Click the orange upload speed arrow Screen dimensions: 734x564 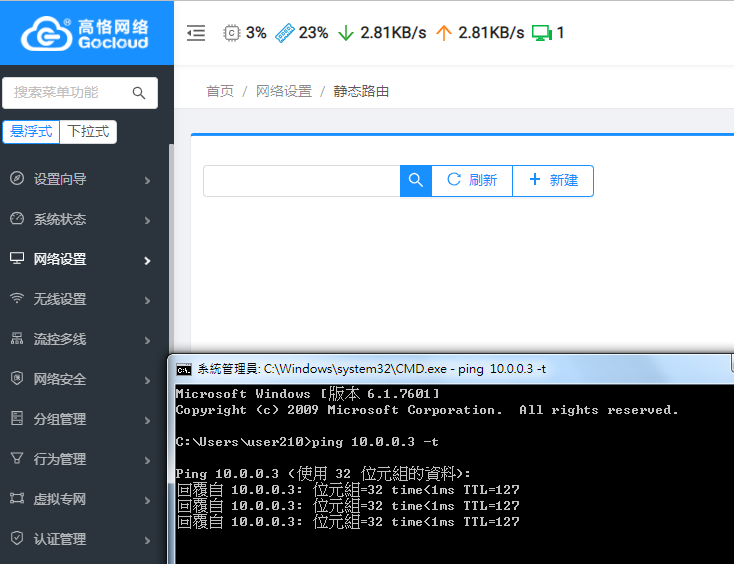coord(443,33)
